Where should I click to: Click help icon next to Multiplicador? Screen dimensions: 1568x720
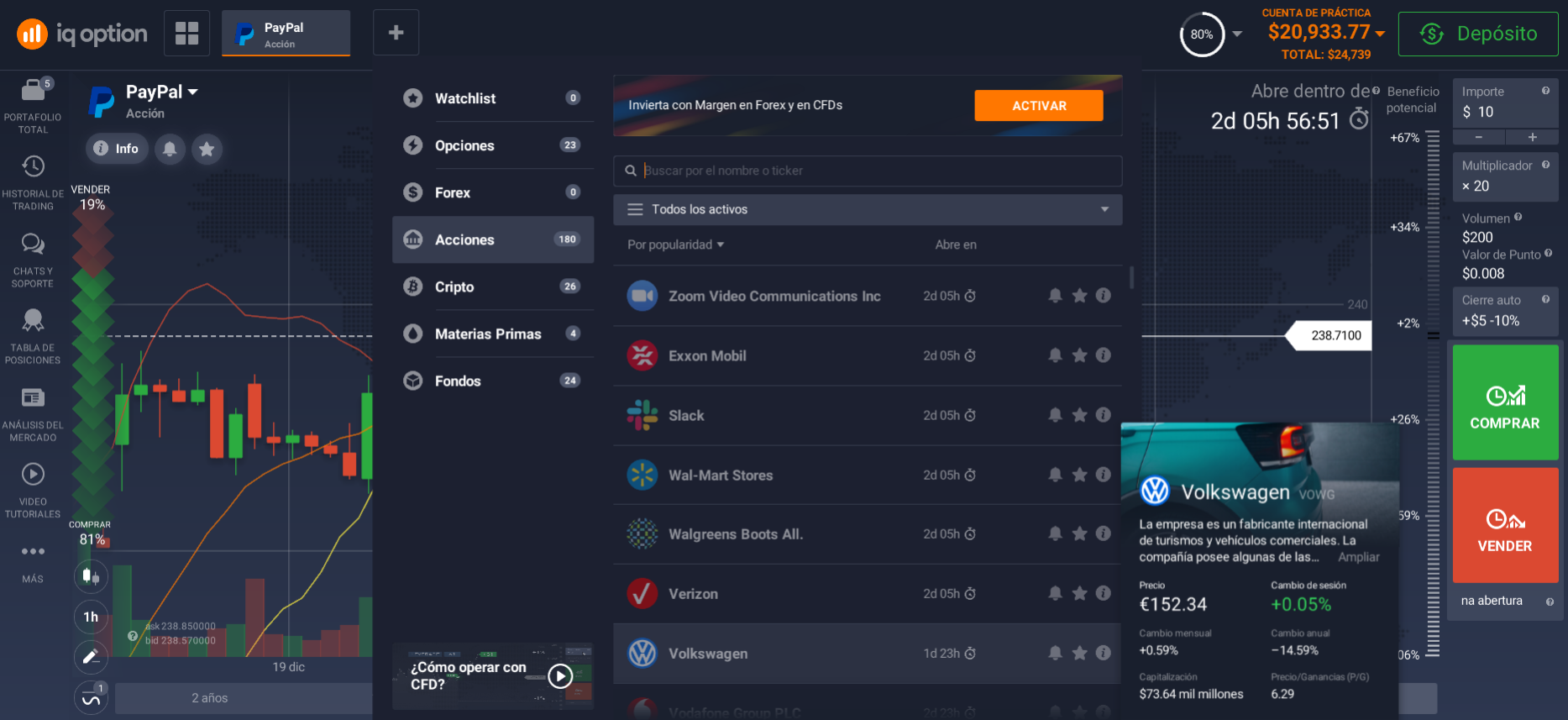1545,165
